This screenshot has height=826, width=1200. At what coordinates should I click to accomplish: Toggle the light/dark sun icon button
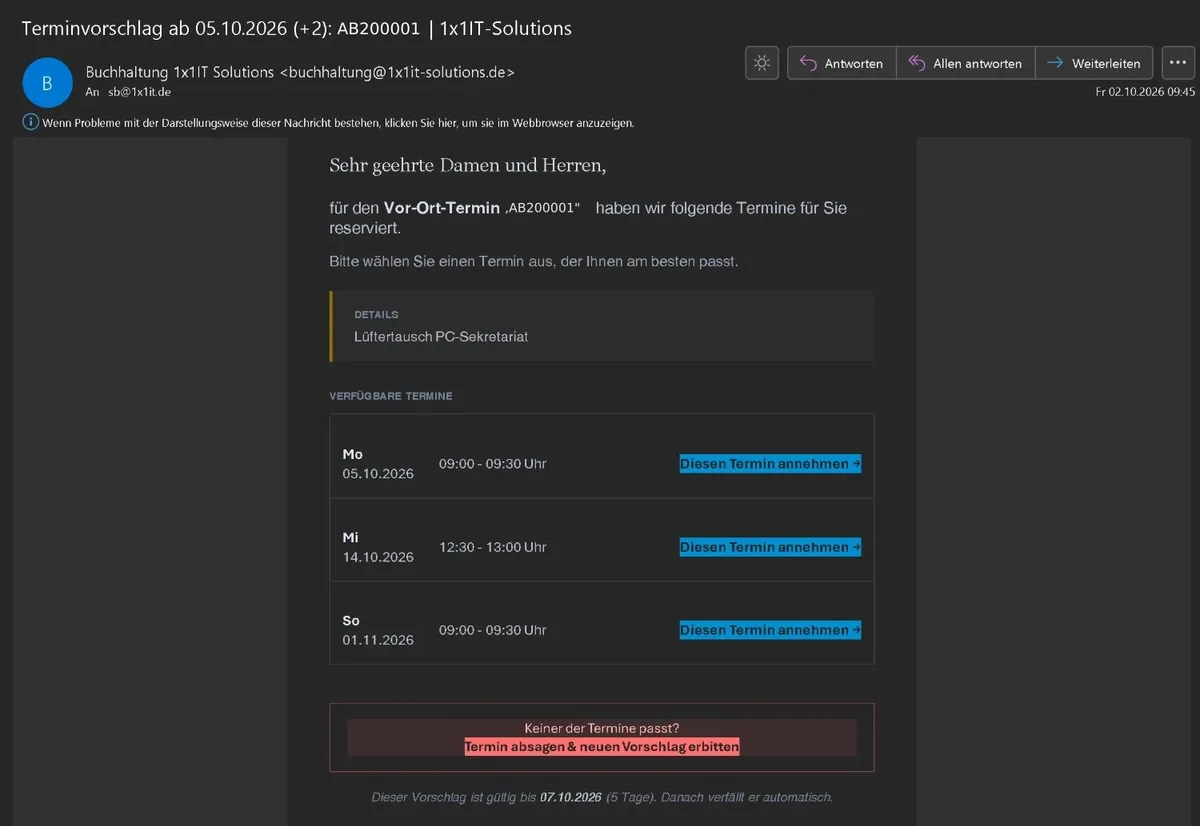762,63
